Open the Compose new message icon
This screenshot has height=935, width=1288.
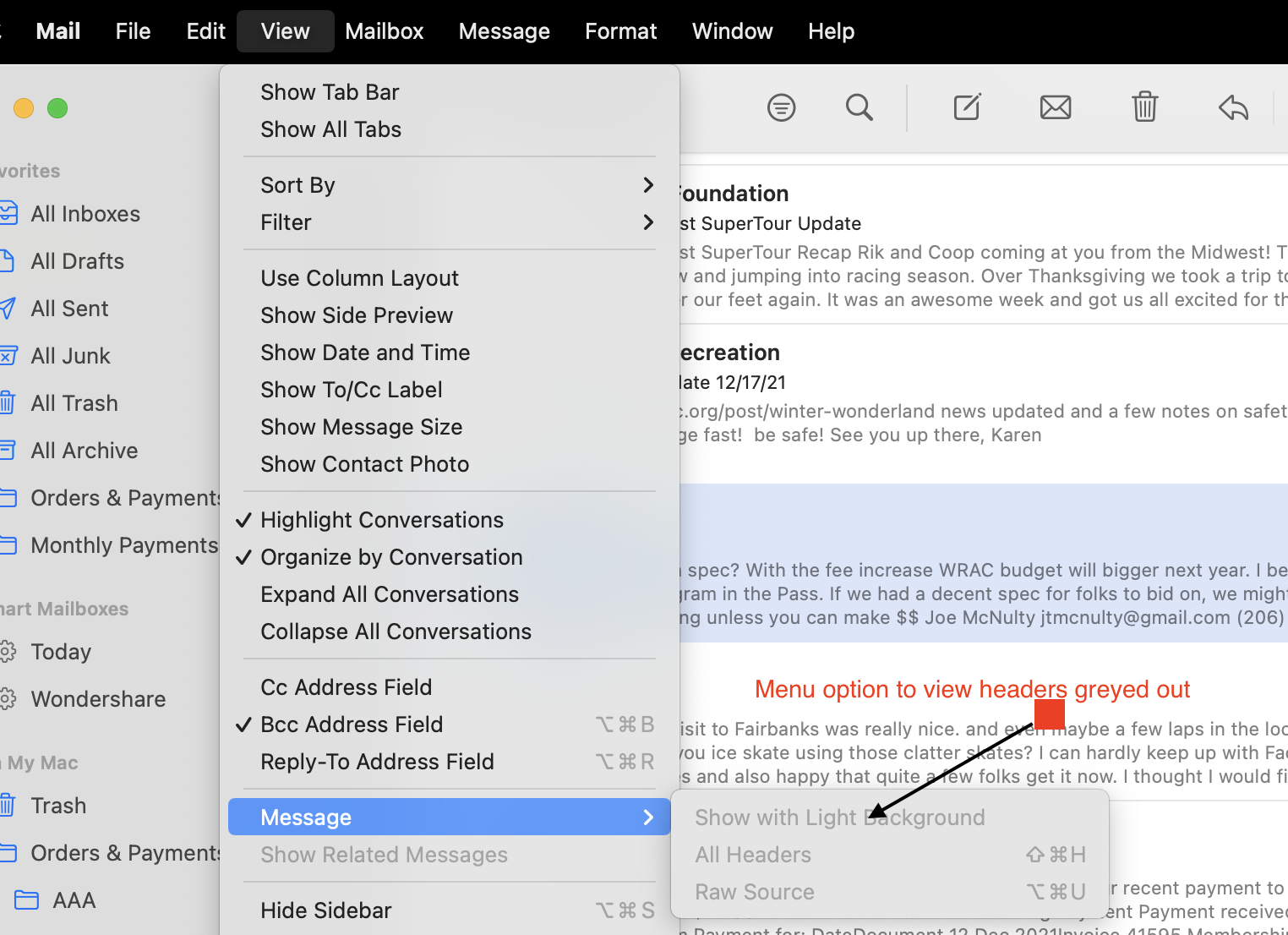pos(967,107)
